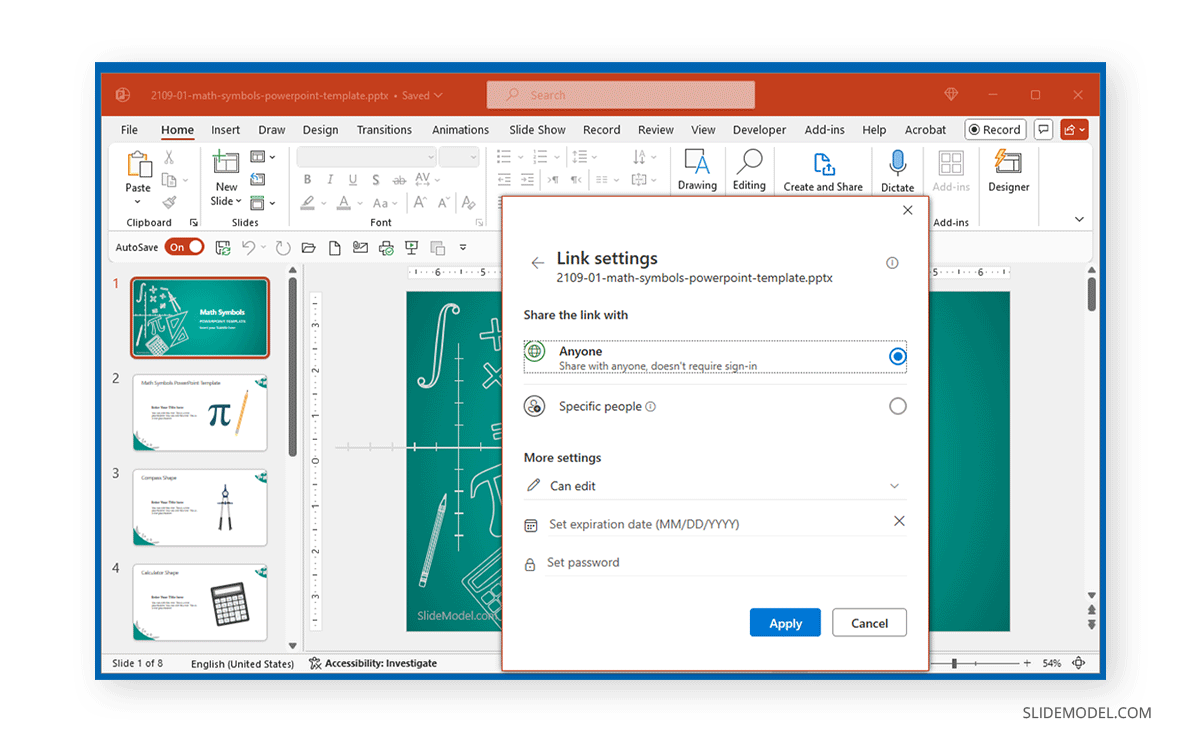1200x743 pixels.
Task: Click the Cut scissors icon
Action: [169, 157]
